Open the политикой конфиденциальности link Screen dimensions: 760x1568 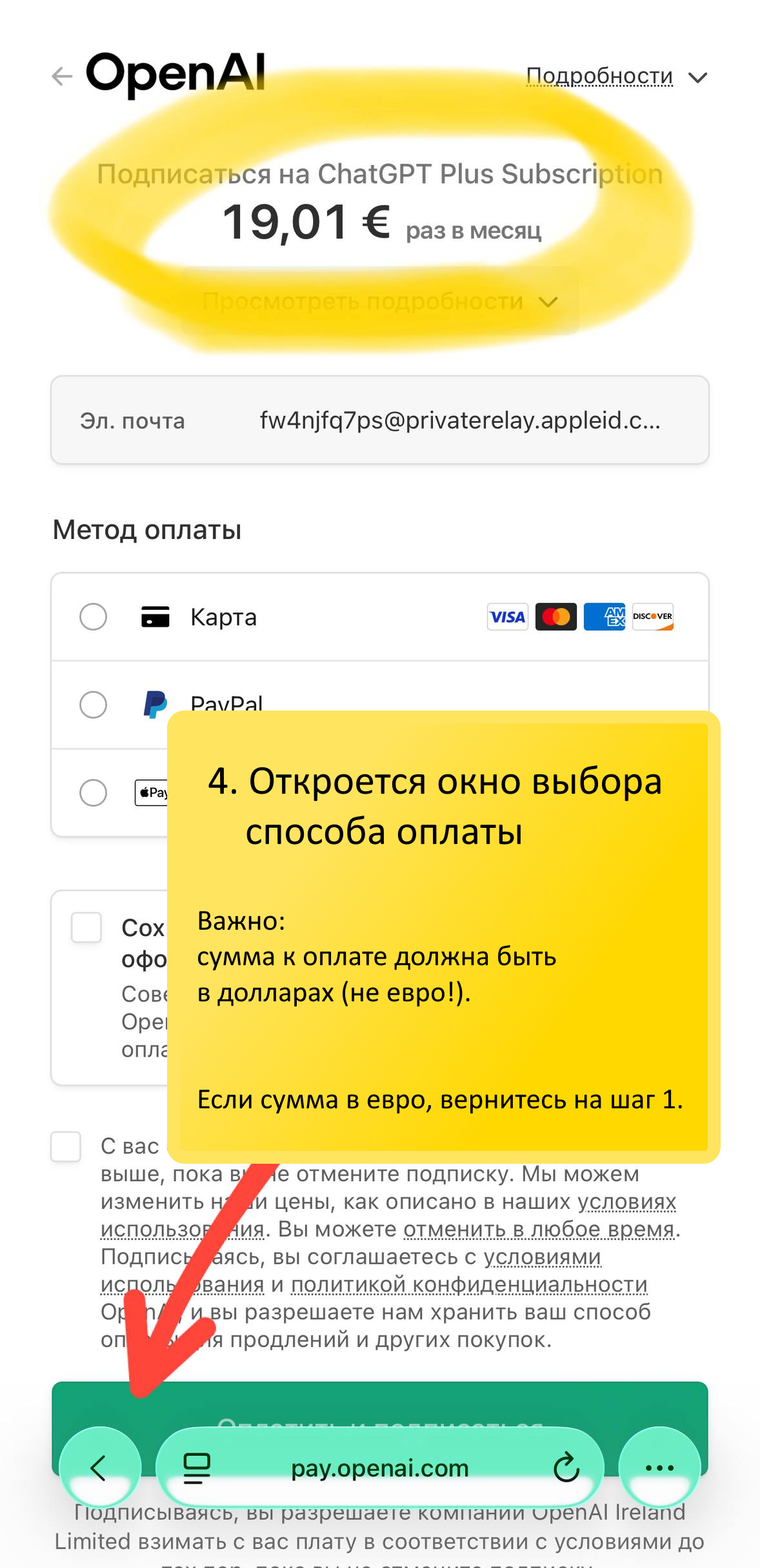click(x=469, y=1284)
